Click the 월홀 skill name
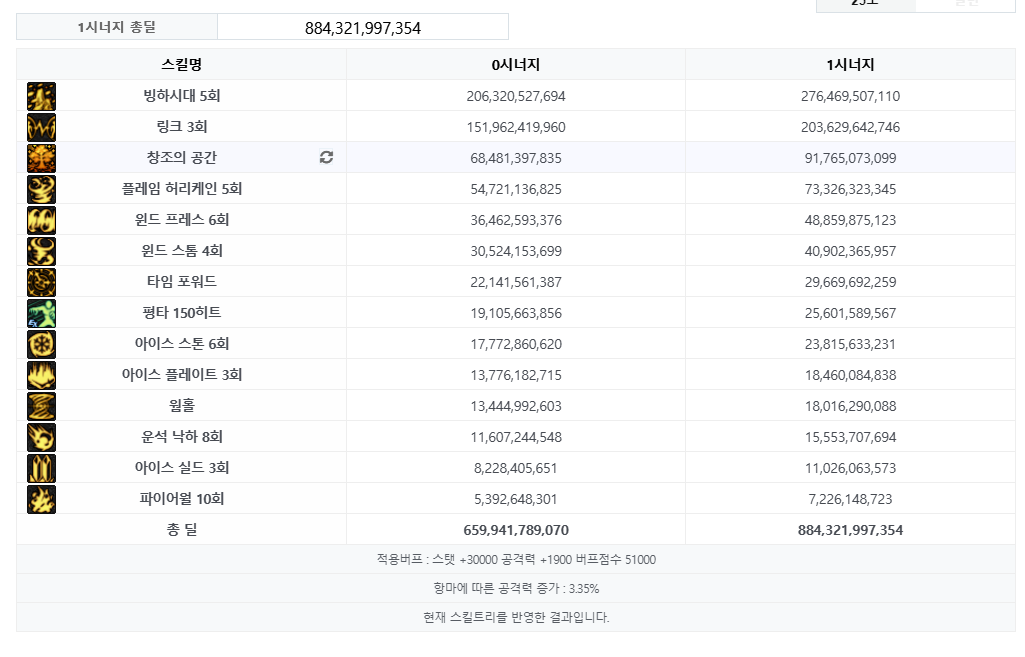The width and height of the screenshot is (1025, 657). click(x=182, y=406)
